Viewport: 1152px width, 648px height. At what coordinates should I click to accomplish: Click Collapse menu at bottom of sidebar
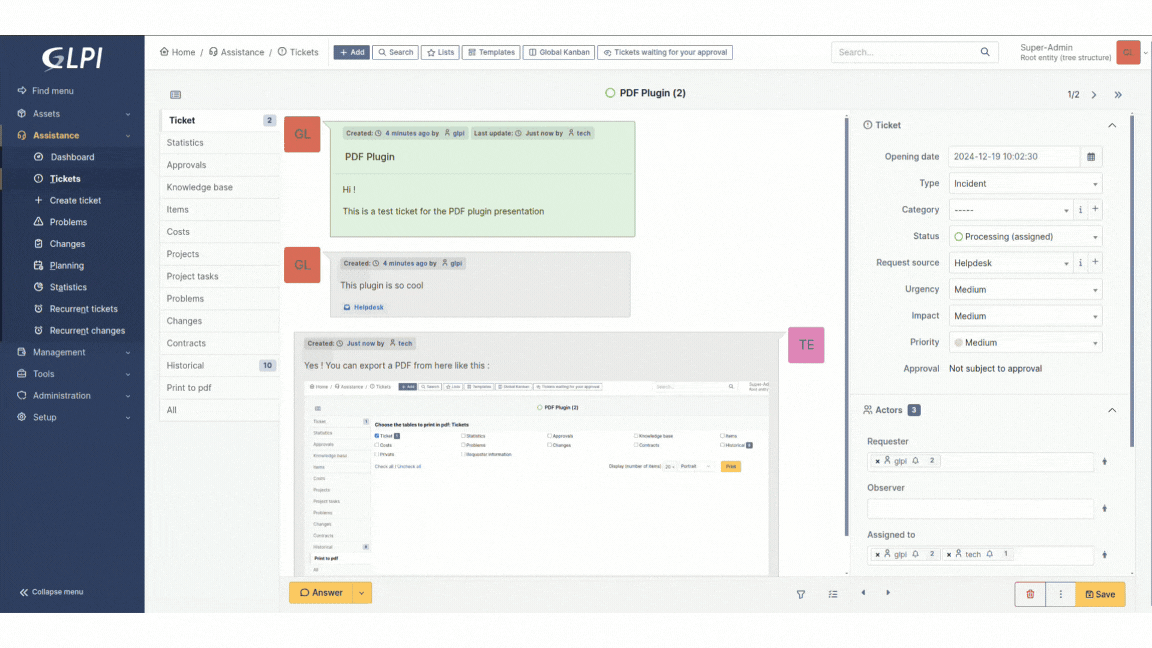pos(50,592)
